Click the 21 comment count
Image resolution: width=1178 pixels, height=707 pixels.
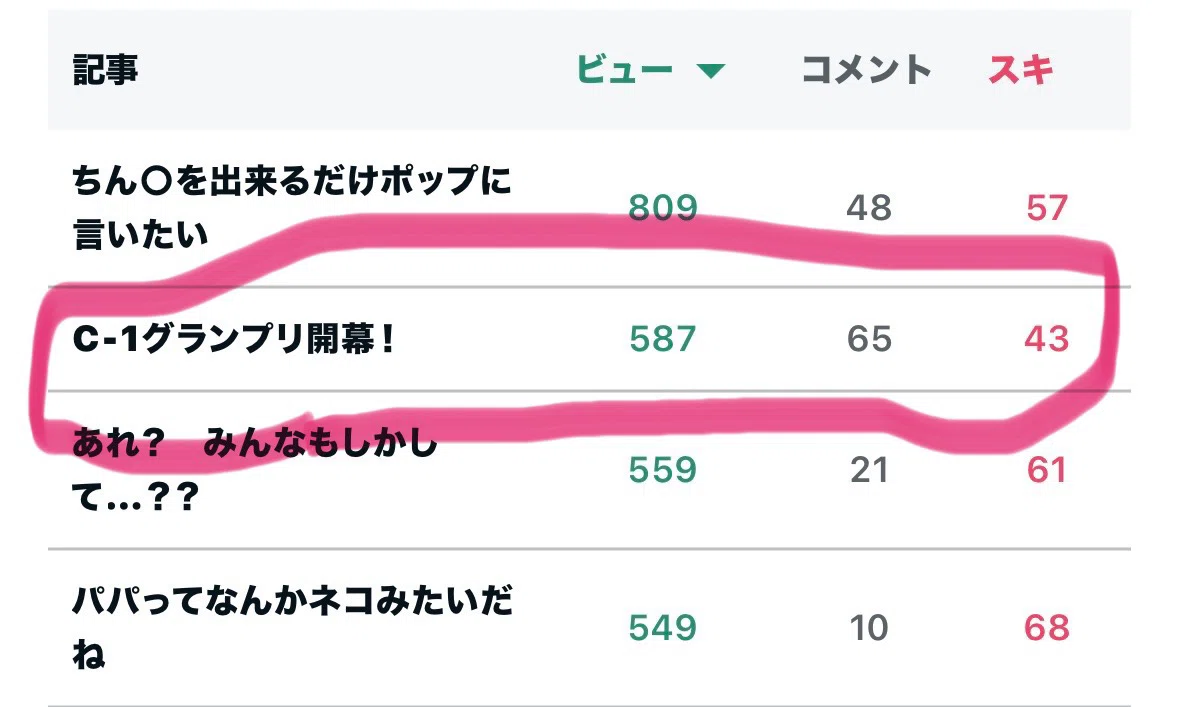point(869,470)
